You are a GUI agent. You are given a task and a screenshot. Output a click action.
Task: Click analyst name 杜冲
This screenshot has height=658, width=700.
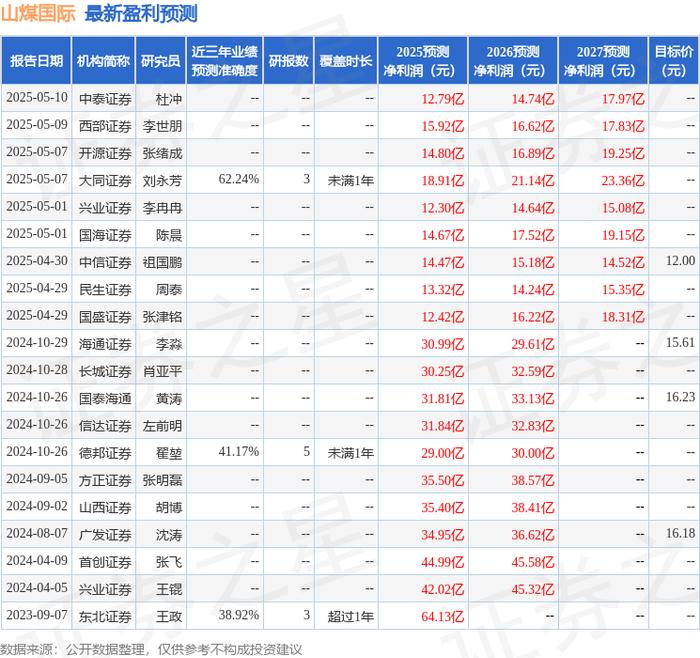pos(169,99)
